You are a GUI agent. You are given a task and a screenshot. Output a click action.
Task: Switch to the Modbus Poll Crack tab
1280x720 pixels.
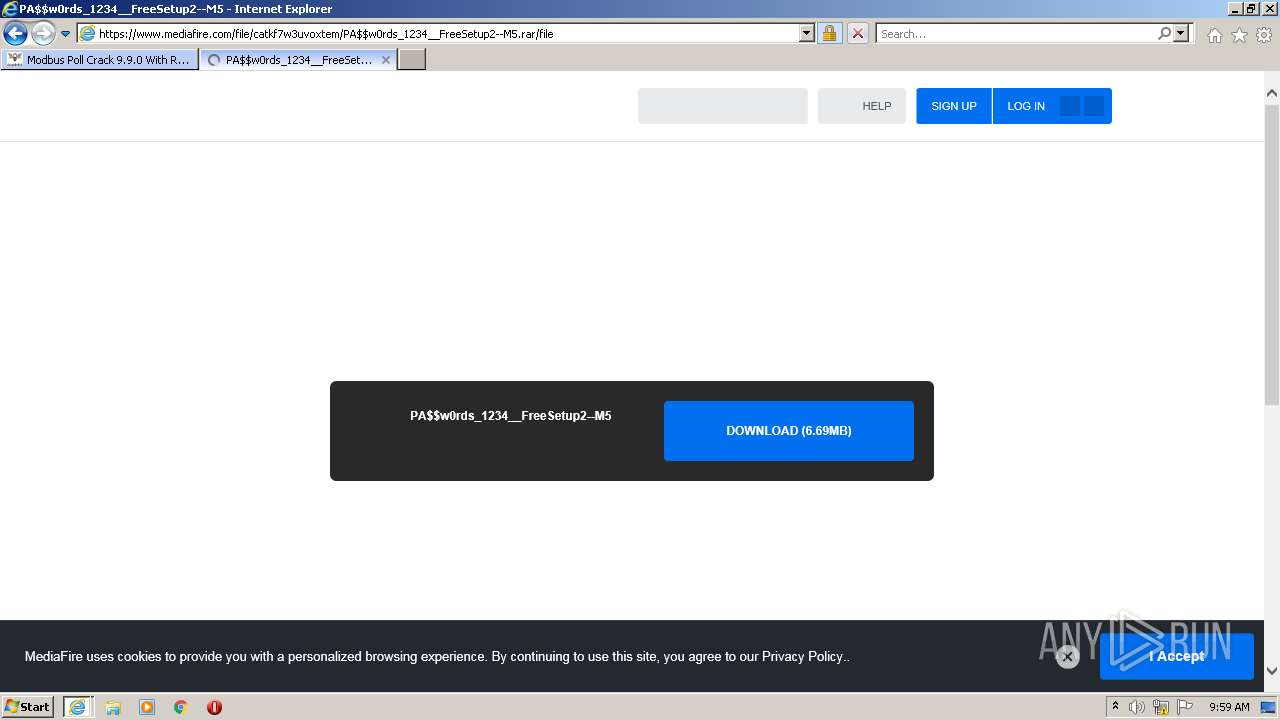99,60
